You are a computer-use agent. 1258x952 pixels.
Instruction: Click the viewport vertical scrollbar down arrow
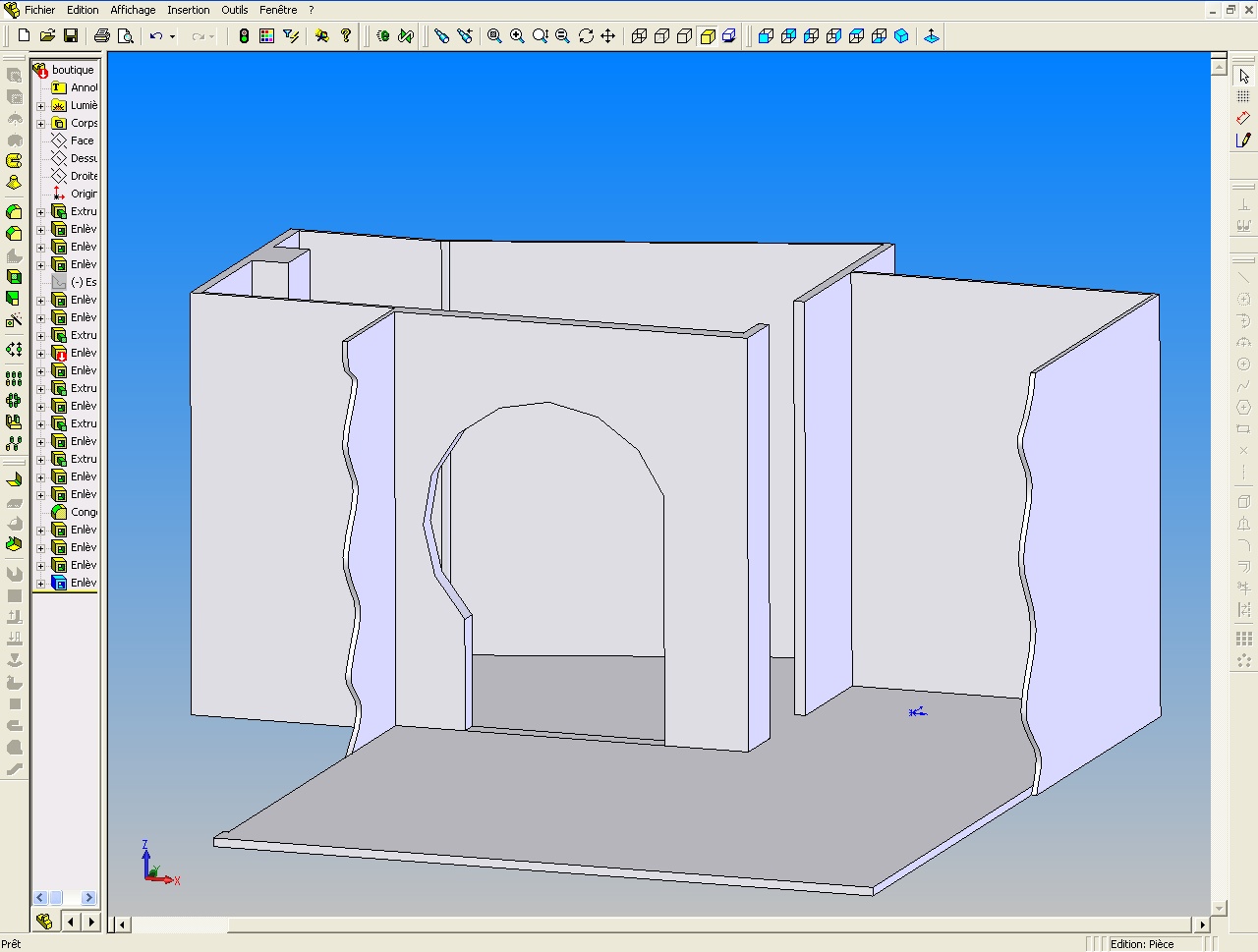coord(1220,909)
